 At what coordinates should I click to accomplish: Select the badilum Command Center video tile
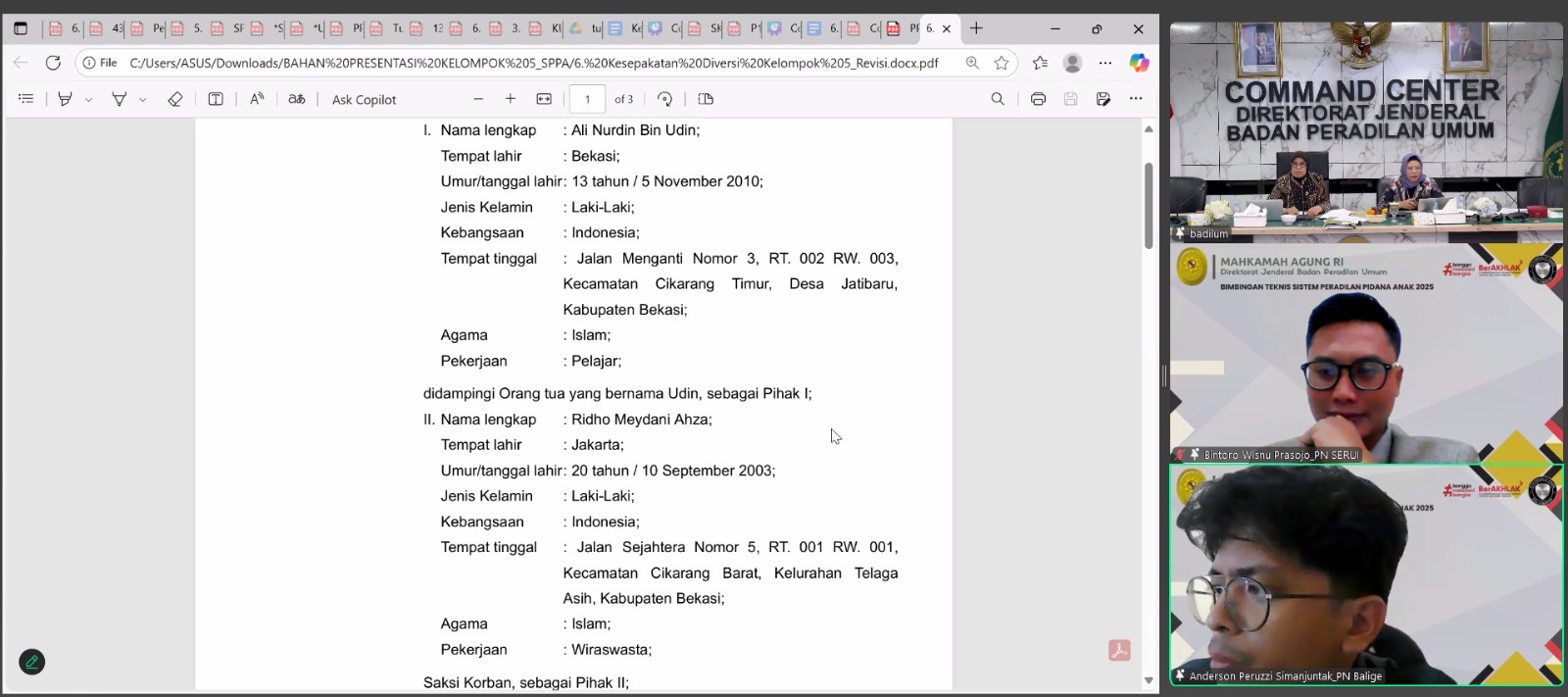(1366, 131)
